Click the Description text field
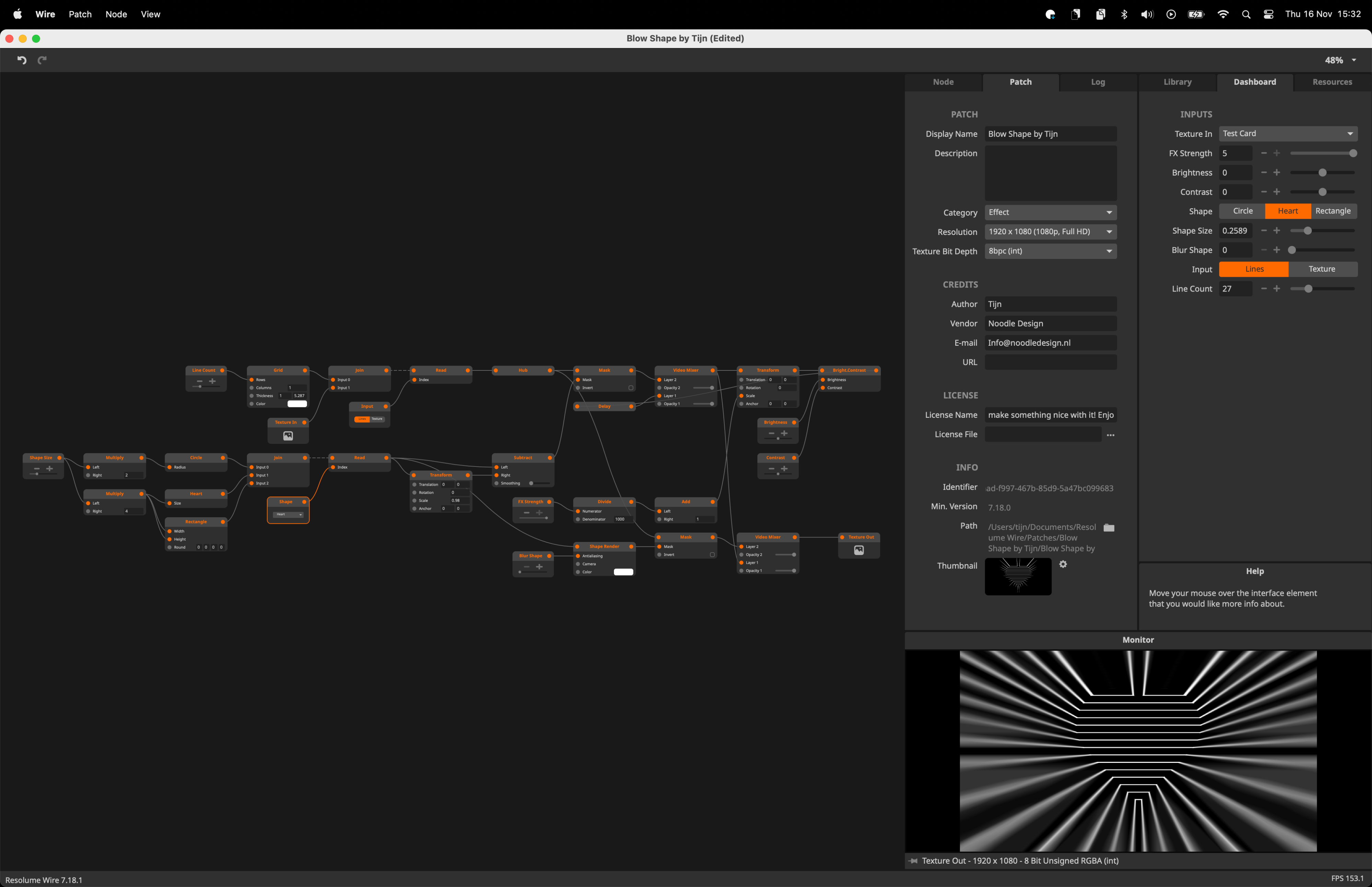1372x887 pixels. coord(1050,173)
